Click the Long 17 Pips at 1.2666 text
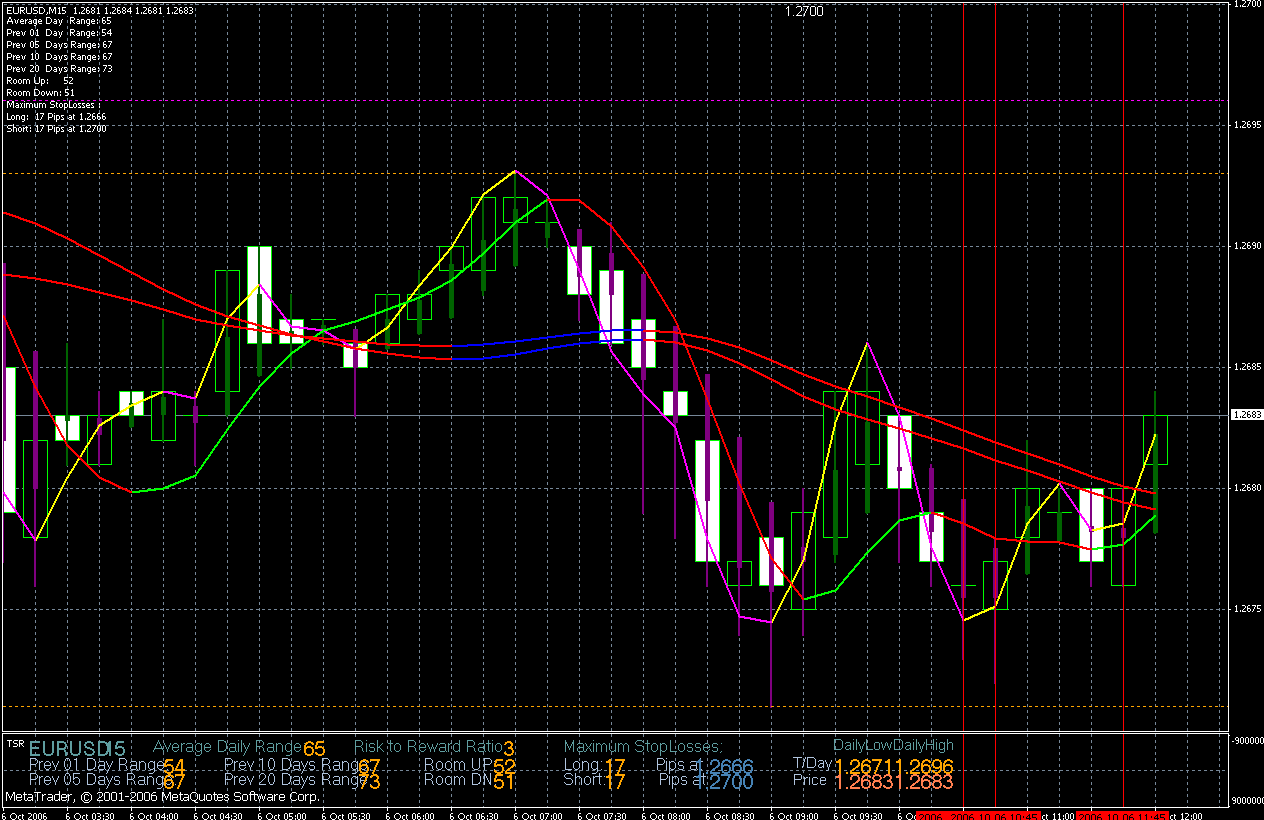The image size is (1264, 820). [x=56, y=116]
